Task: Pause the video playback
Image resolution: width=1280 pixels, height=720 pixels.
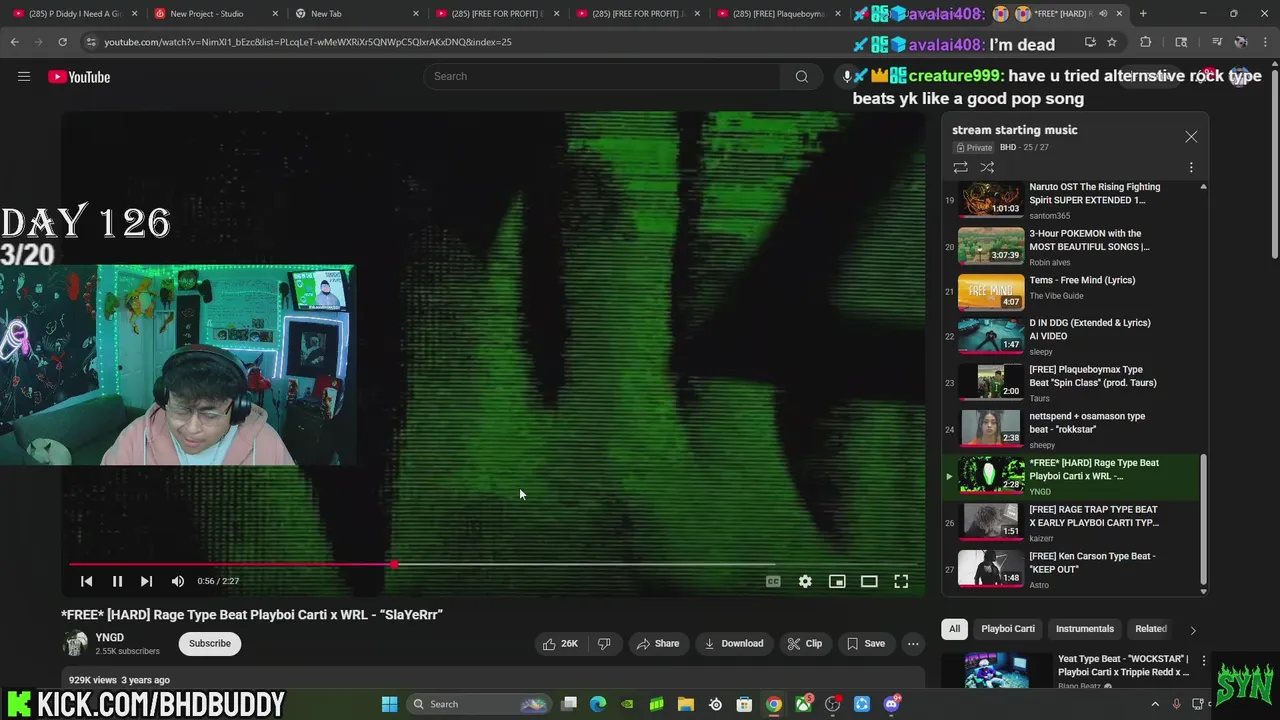Action: tap(117, 581)
